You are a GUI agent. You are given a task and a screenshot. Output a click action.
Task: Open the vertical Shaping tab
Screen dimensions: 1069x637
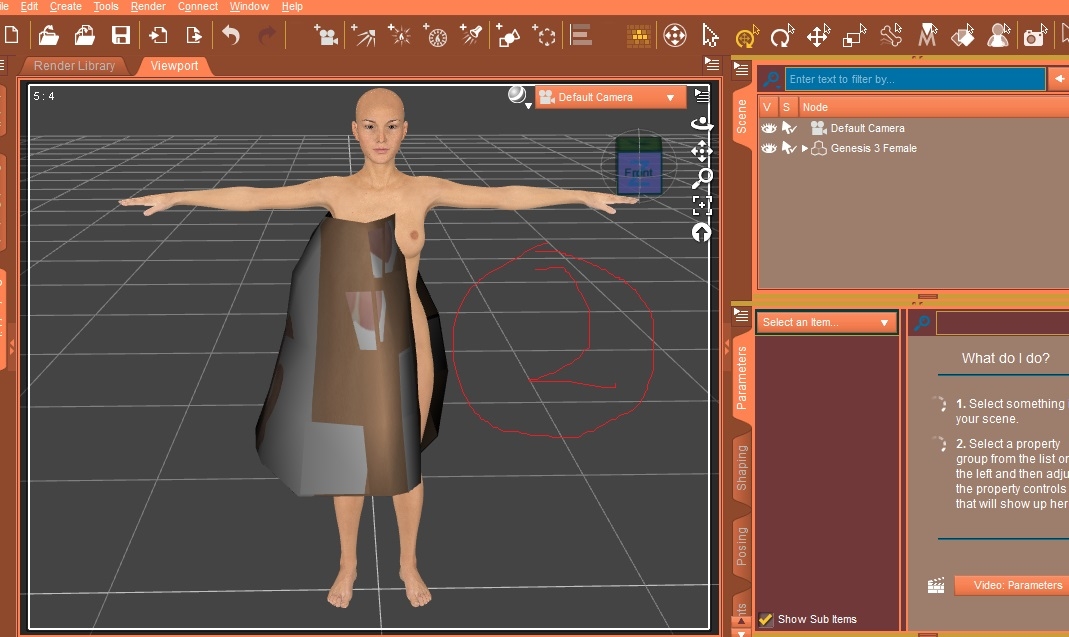tap(741, 467)
